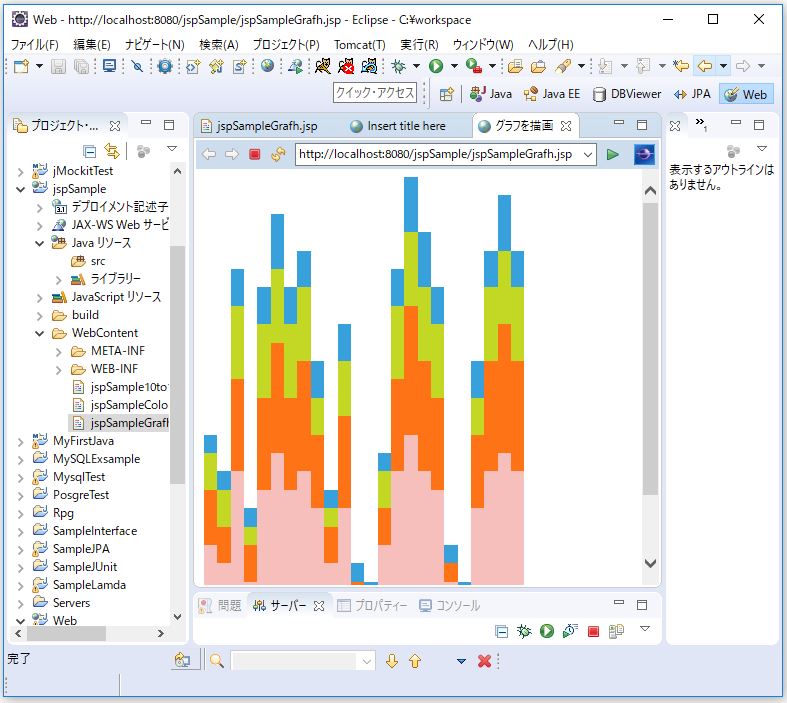Open the ファイル(F) menu

(x=35, y=45)
